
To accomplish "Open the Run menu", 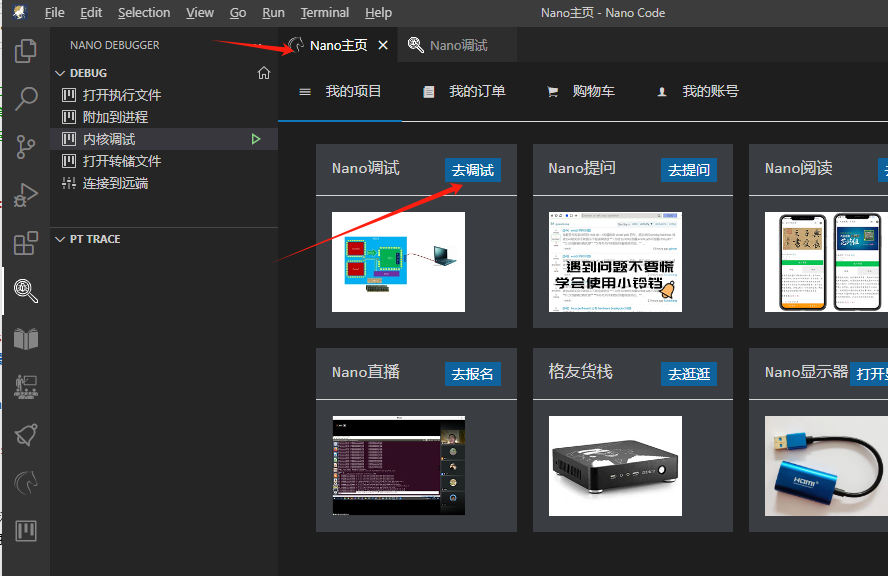I will click(274, 12).
